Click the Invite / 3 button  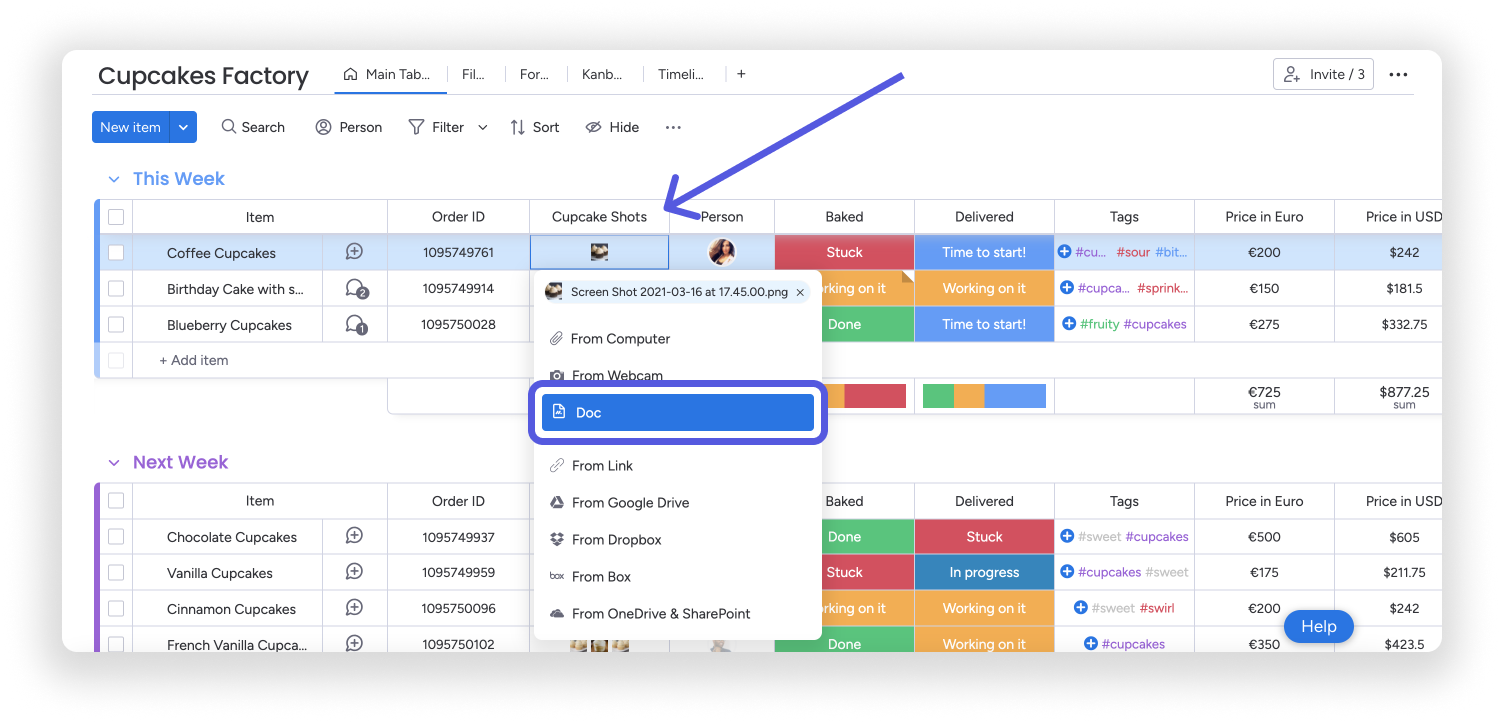1323,74
